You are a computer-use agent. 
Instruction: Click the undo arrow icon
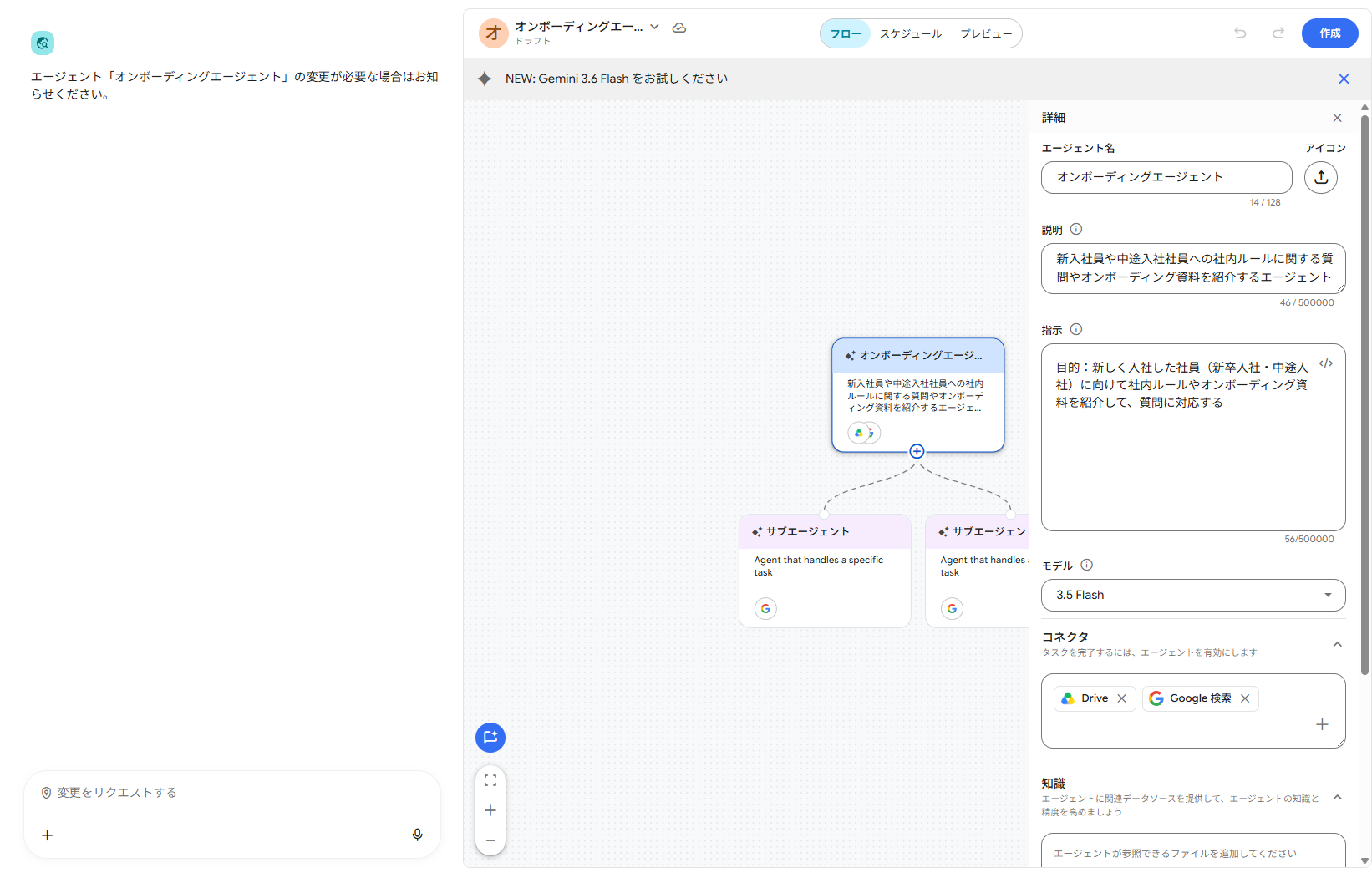[x=1240, y=33]
